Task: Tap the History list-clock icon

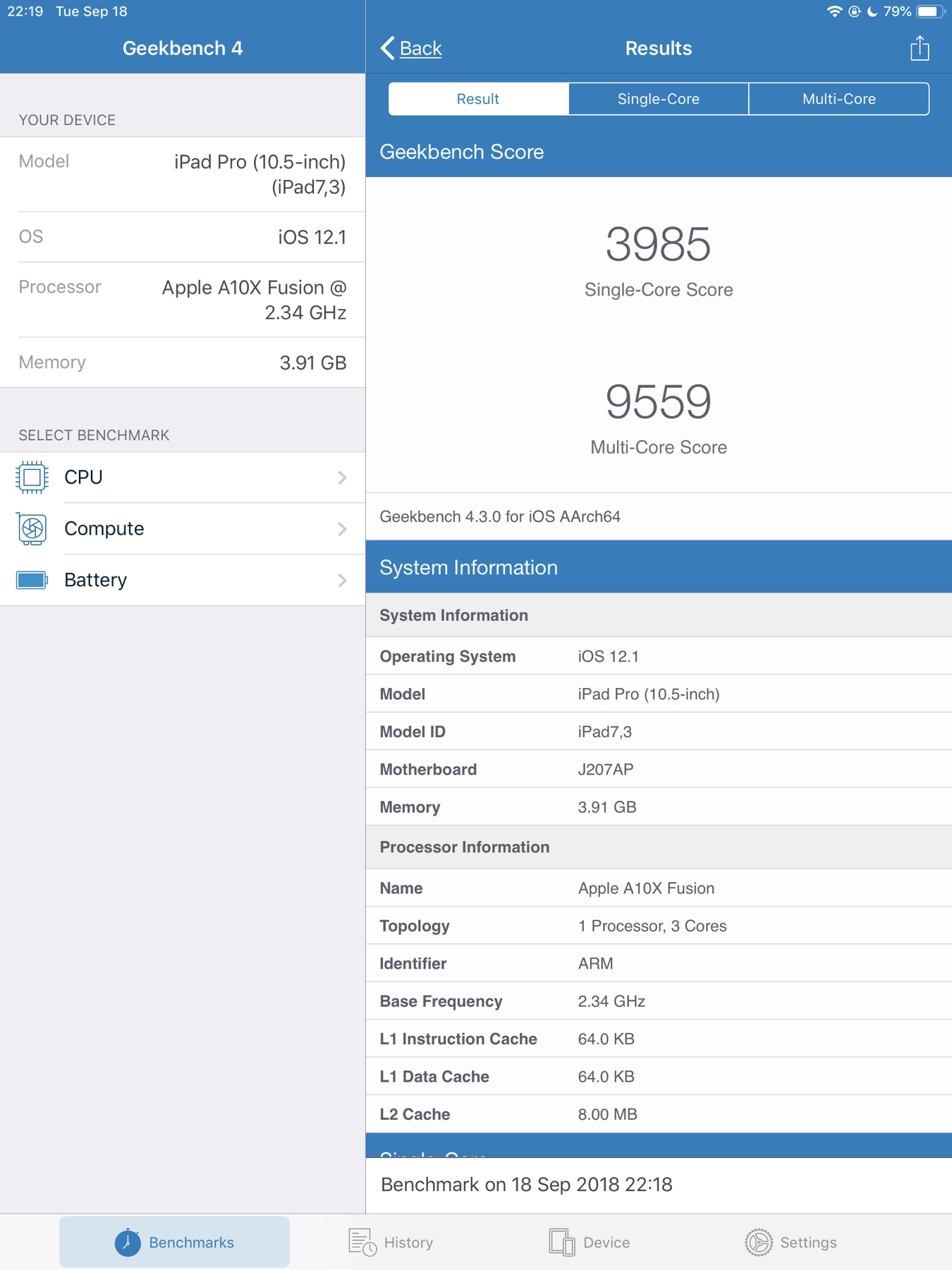Action: point(362,1242)
